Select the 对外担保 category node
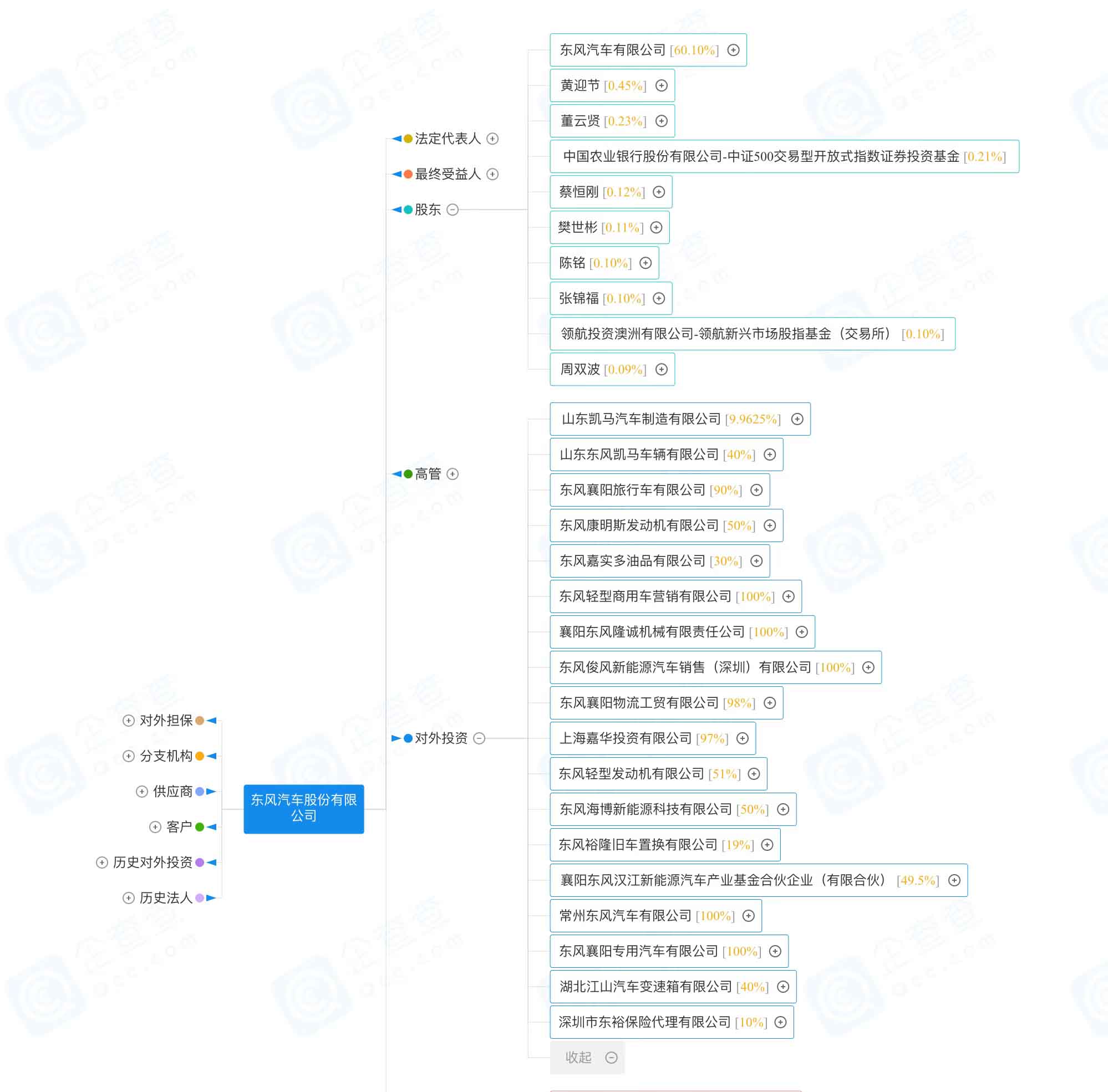The height and width of the screenshot is (1092, 1108). point(166,721)
